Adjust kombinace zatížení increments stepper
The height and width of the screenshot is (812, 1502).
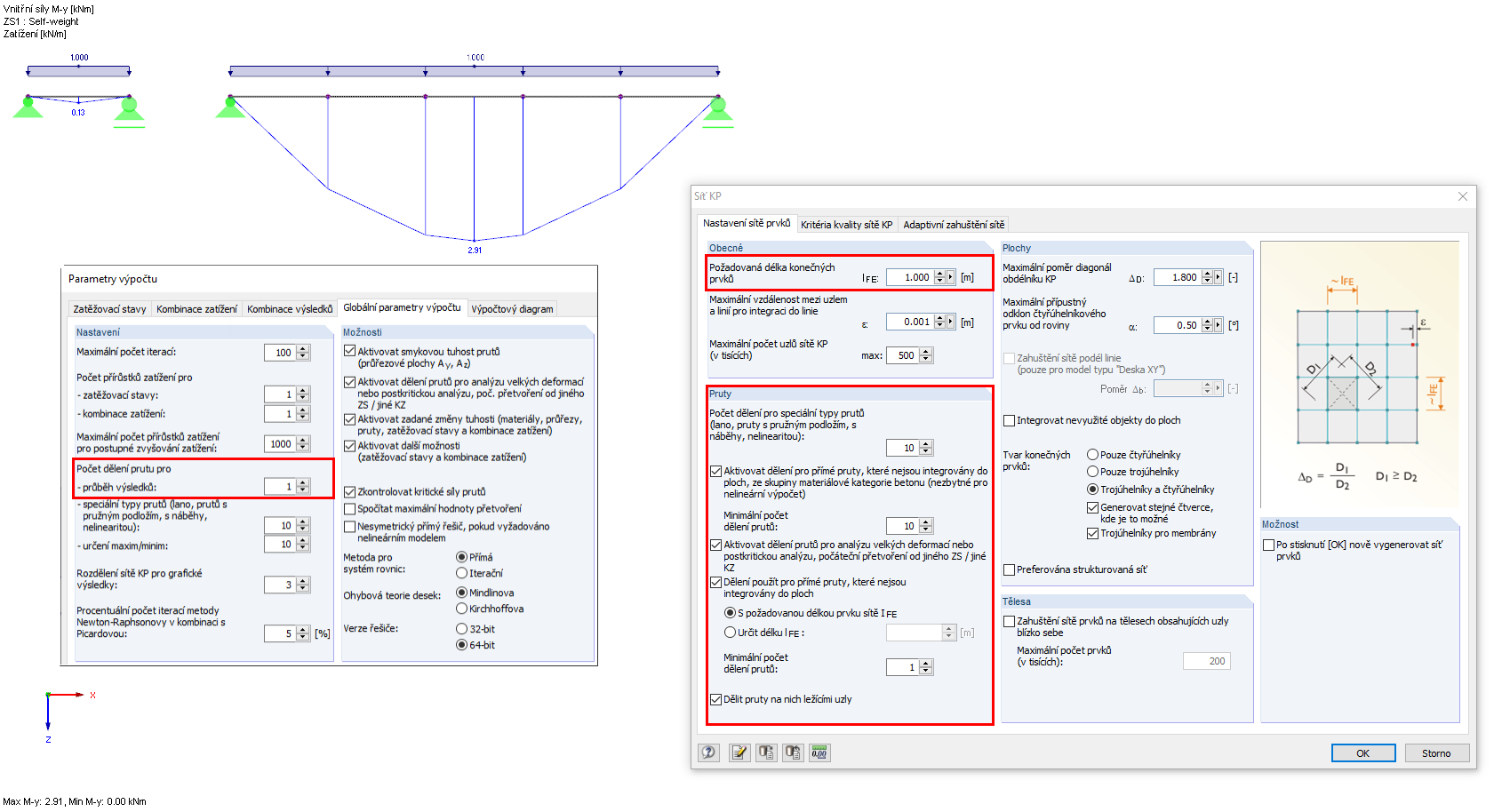coord(303,414)
